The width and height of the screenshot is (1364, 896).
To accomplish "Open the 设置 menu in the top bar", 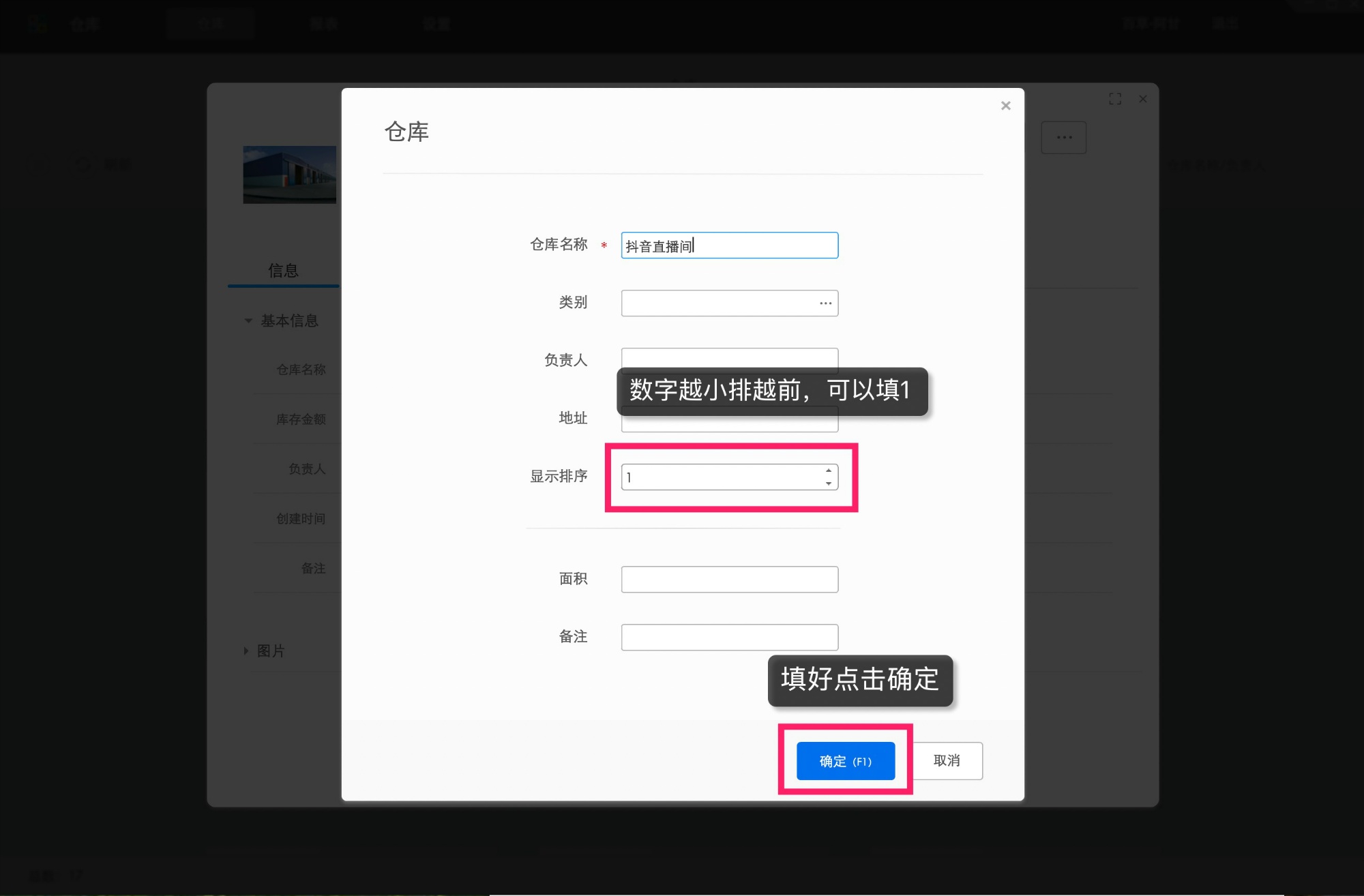I will (x=436, y=24).
